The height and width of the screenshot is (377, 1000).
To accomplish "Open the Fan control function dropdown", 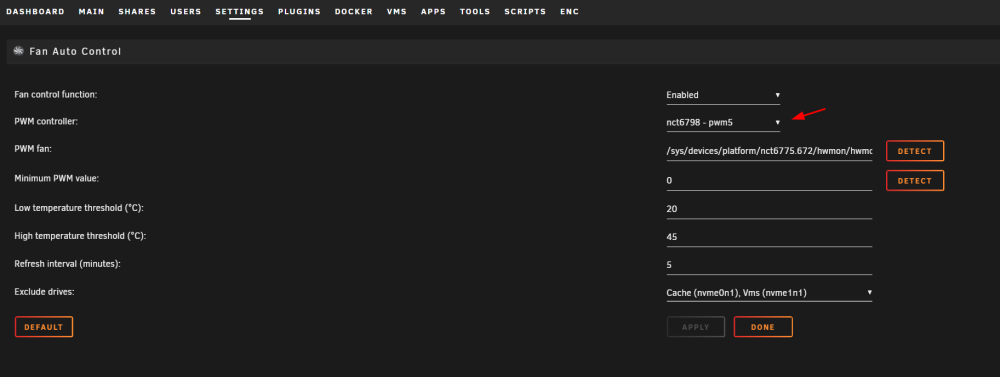I will (723, 95).
